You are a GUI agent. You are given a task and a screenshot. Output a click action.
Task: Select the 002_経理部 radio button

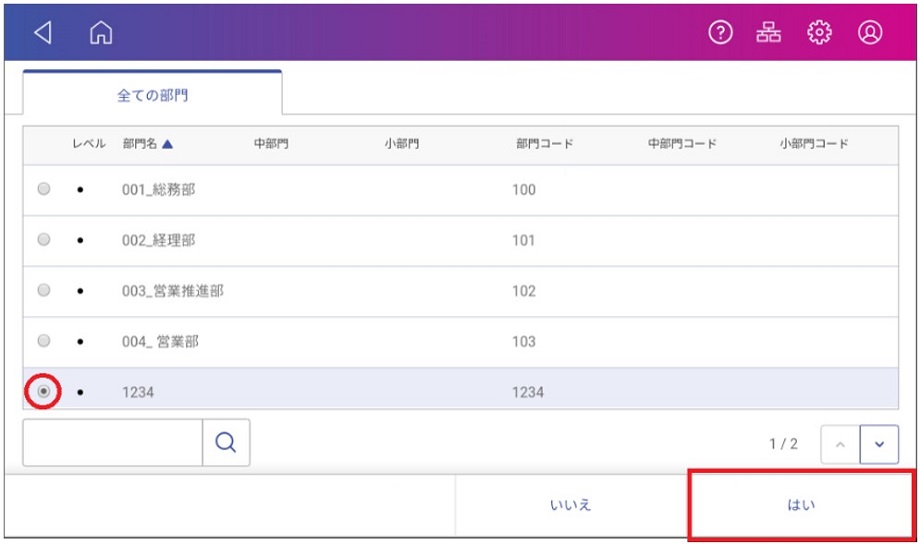tap(43, 239)
